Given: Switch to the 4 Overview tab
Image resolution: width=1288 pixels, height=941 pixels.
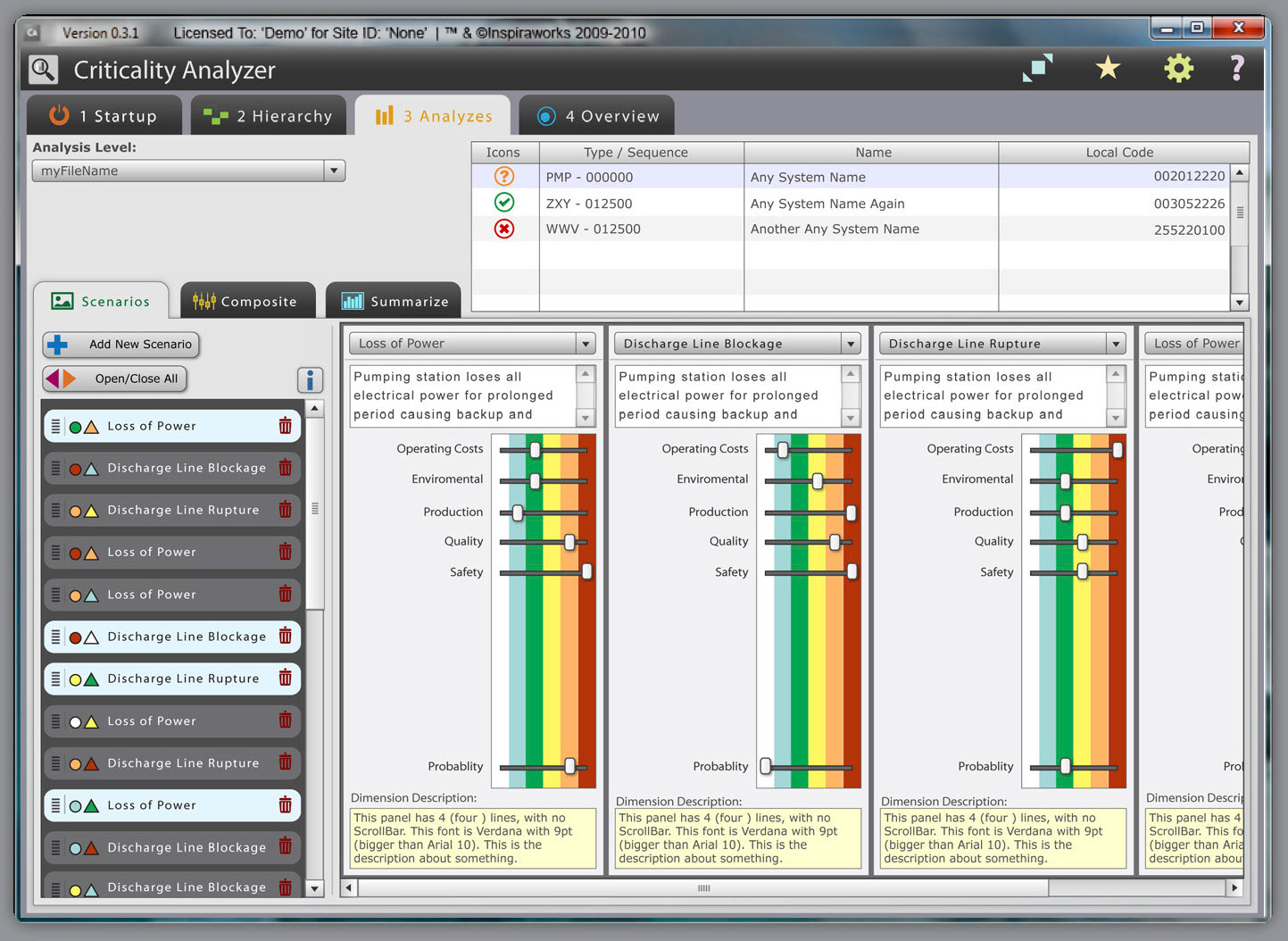Looking at the screenshot, I should coord(597,116).
